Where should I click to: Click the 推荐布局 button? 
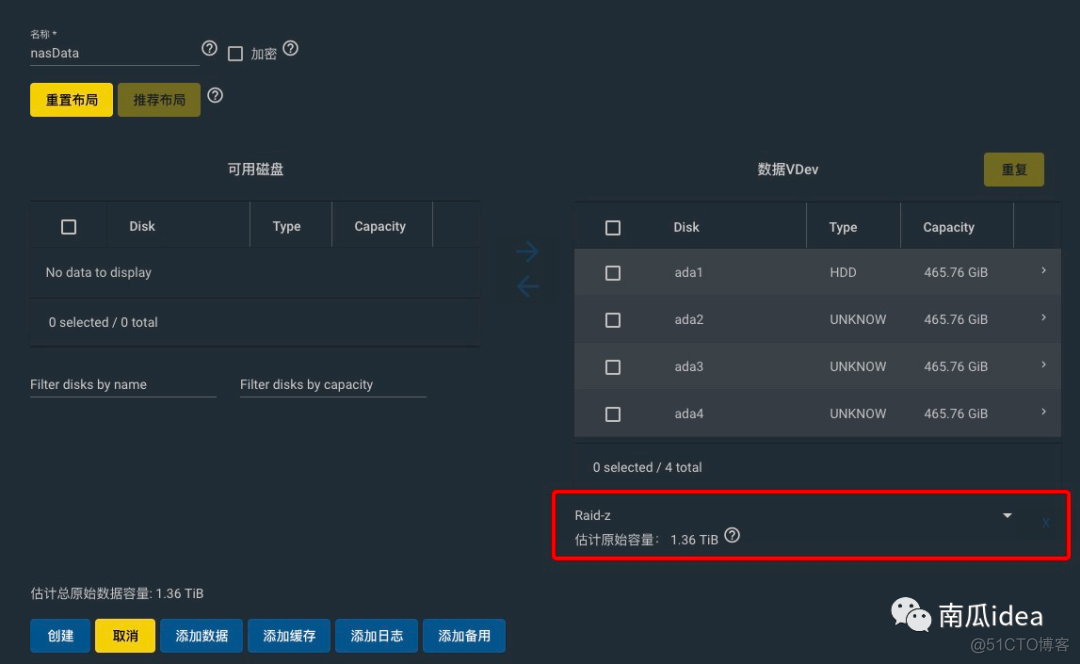(159, 100)
